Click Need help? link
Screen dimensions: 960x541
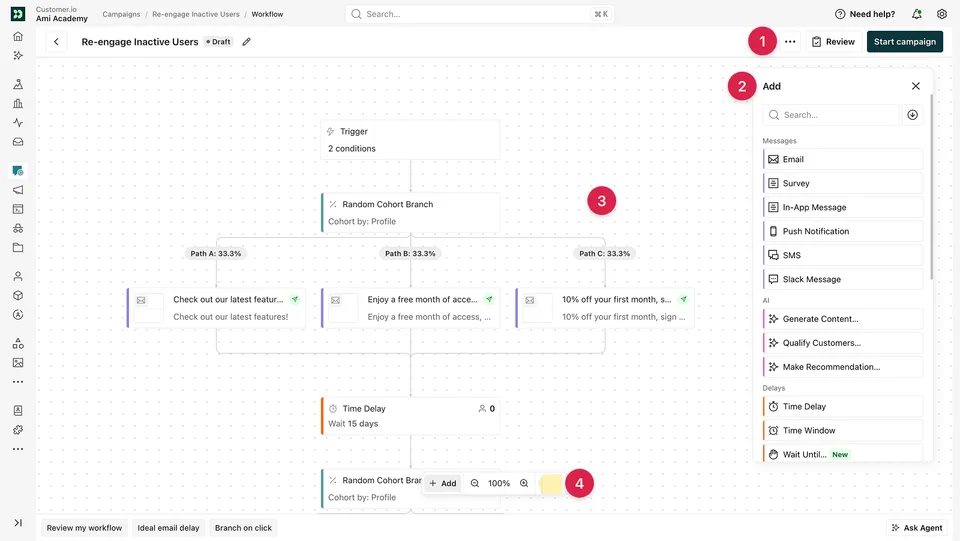[x=864, y=14]
